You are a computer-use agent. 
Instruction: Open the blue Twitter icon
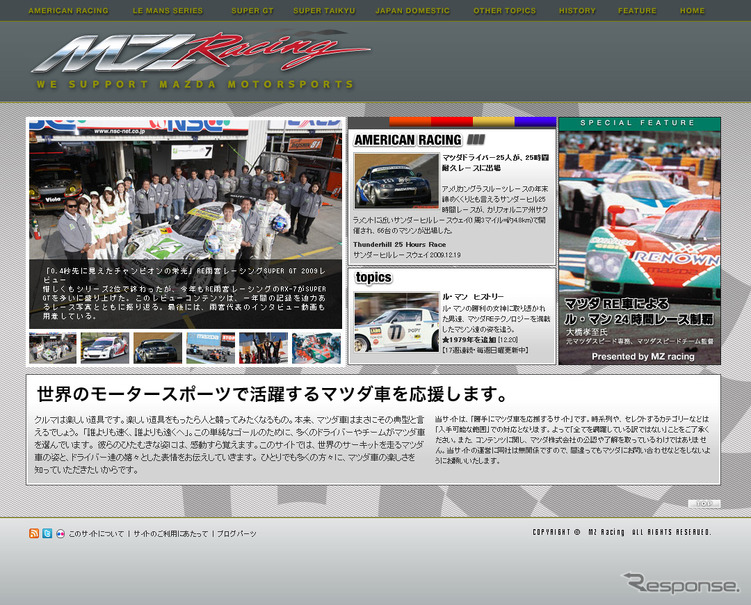[47, 533]
